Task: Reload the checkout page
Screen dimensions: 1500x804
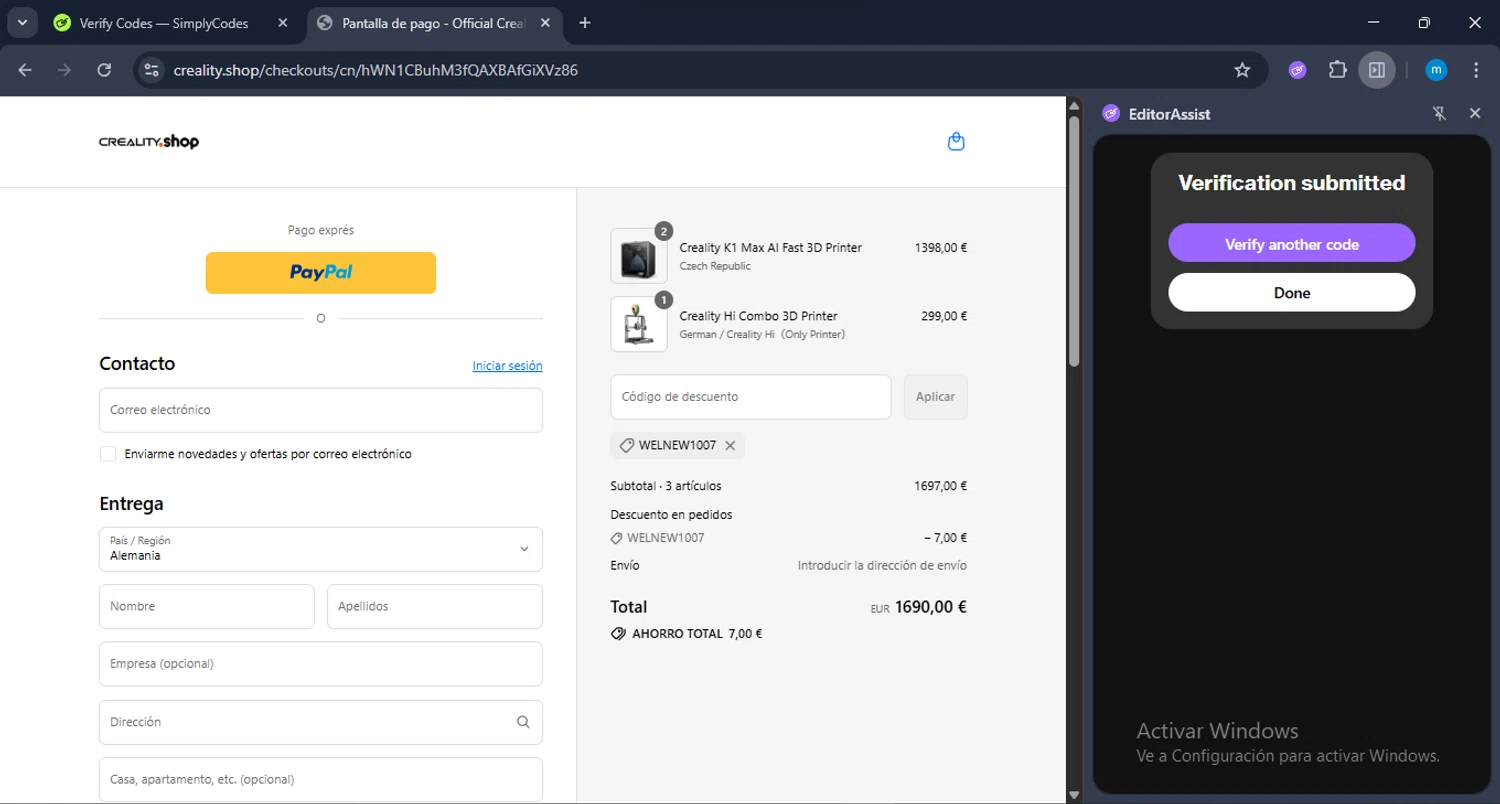Action: pos(104,70)
